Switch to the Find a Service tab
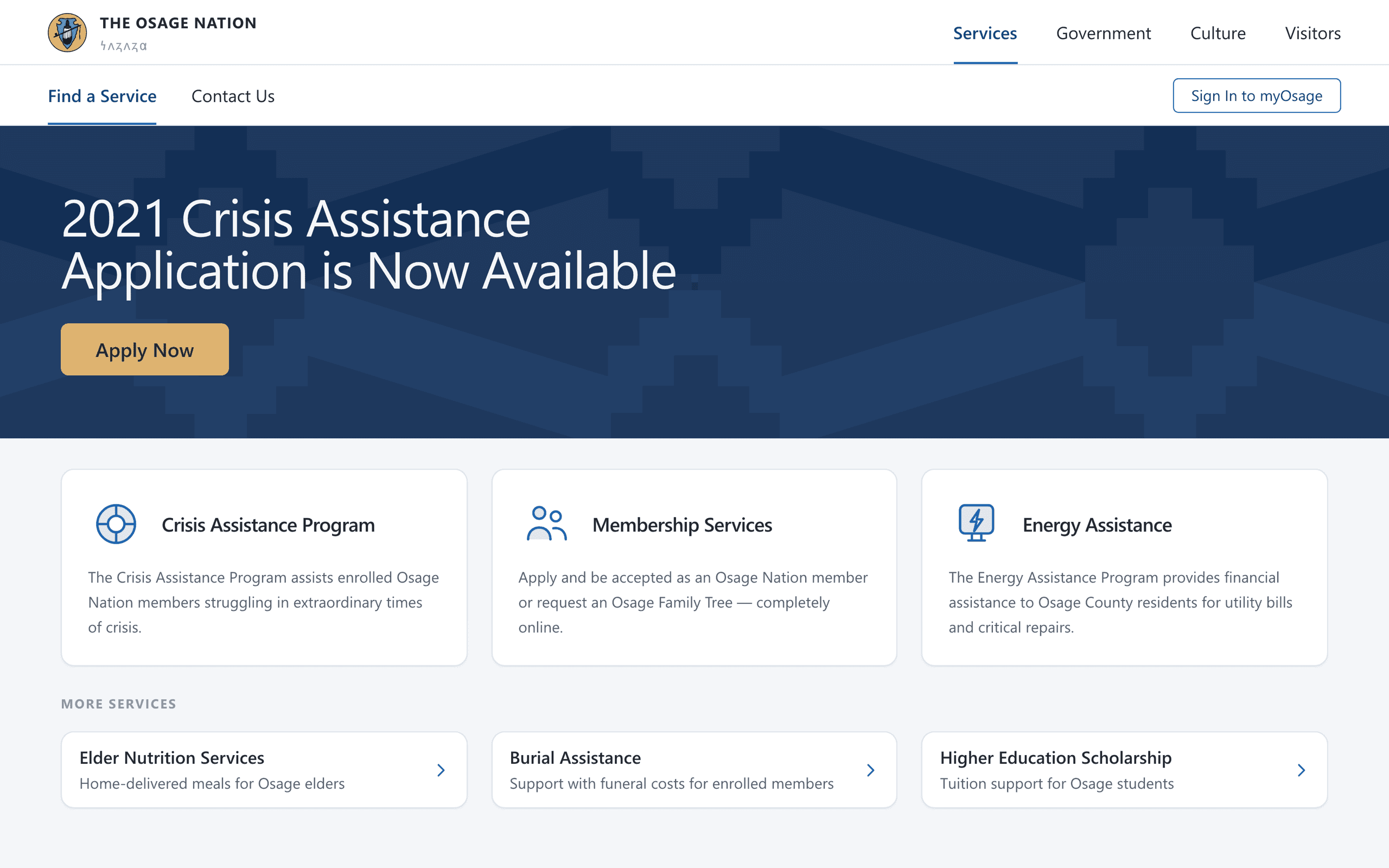Image resolution: width=1389 pixels, height=868 pixels. [x=102, y=96]
